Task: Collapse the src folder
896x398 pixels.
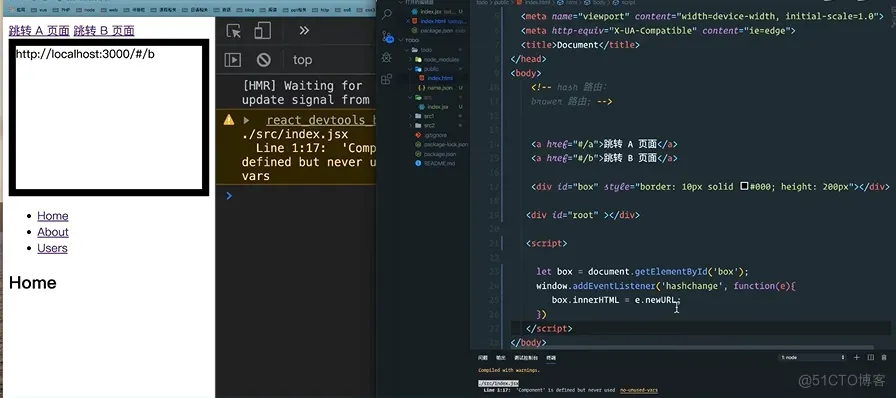Action: tap(410, 97)
